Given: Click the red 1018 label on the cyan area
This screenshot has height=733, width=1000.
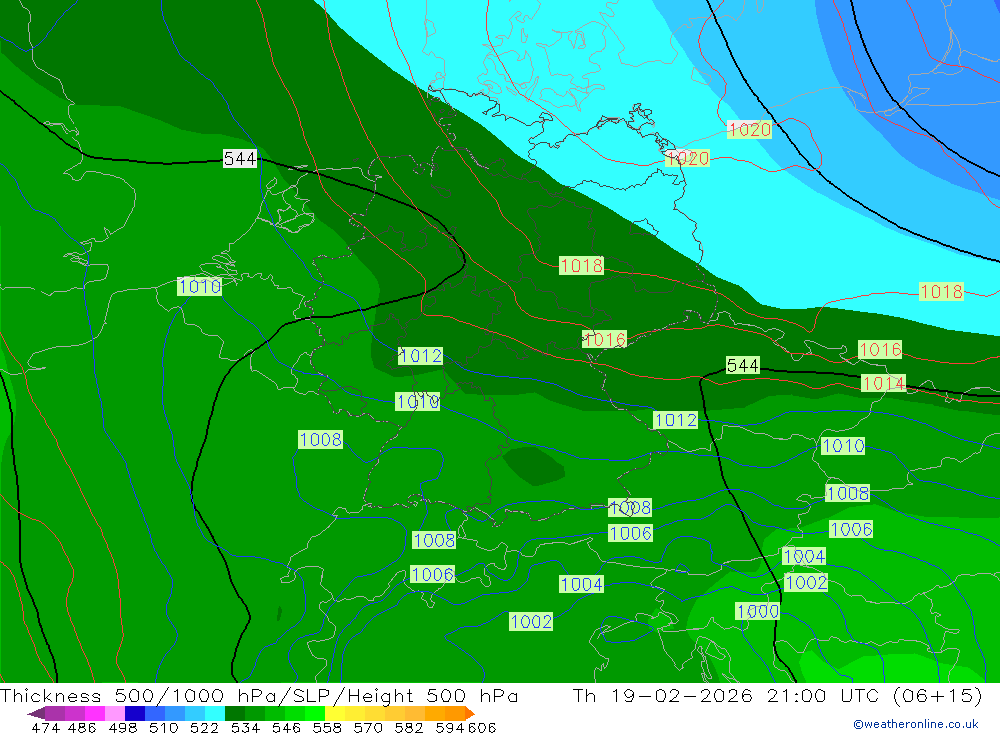Looking at the screenshot, I should 941,292.
